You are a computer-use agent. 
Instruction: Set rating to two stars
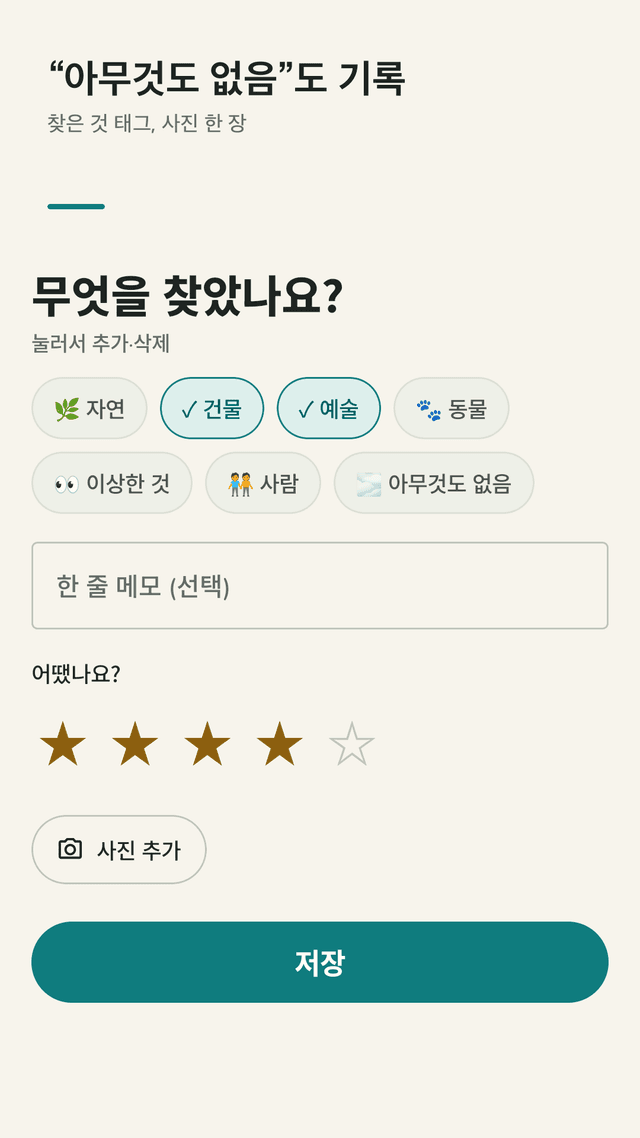pos(135,744)
